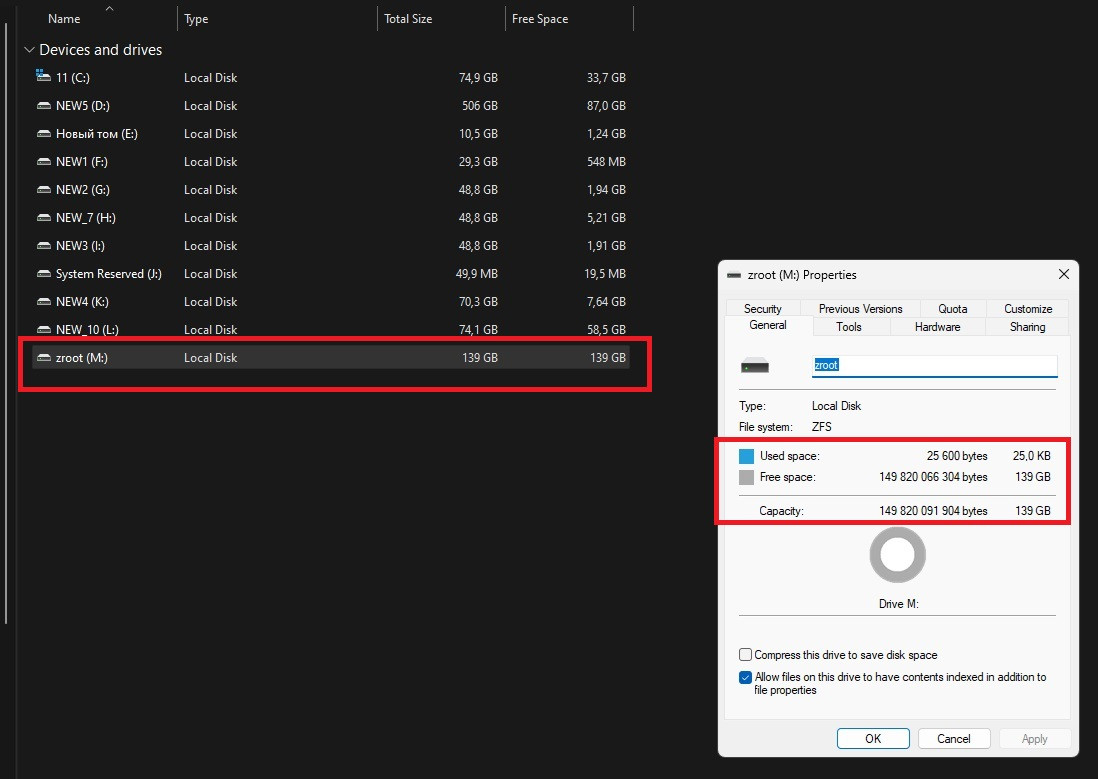Open the Security tab
The height and width of the screenshot is (779, 1098).
coord(763,309)
